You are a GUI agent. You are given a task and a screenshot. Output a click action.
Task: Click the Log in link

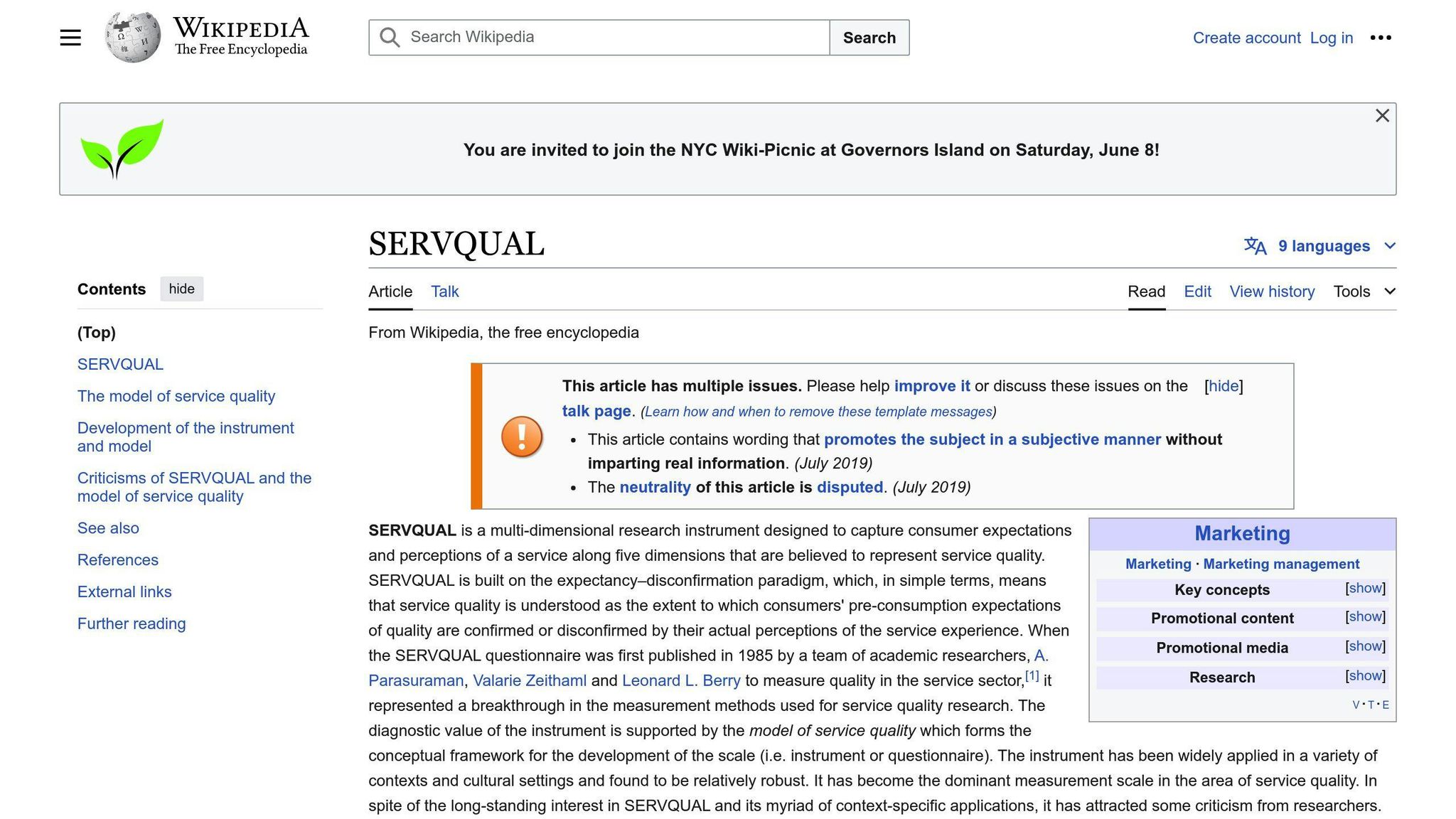pos(1331,38)
